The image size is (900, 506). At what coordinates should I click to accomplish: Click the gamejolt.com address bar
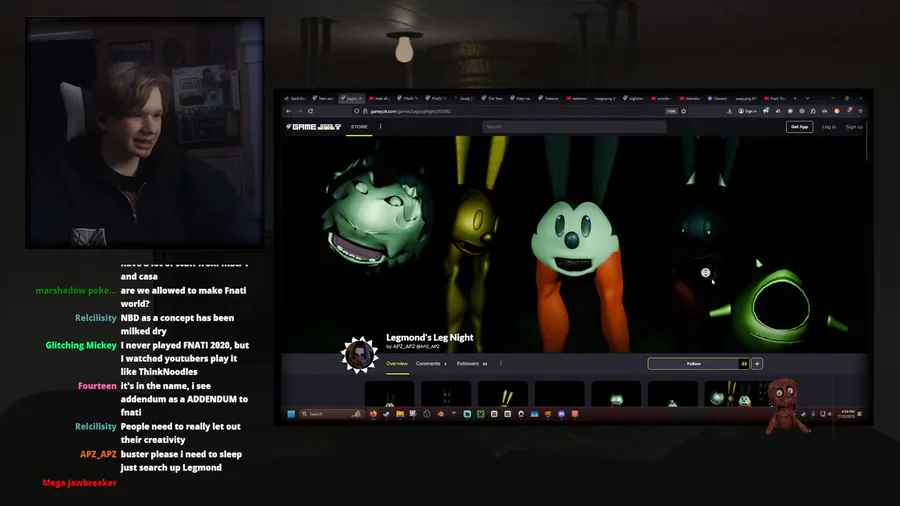tap(511, 111)
